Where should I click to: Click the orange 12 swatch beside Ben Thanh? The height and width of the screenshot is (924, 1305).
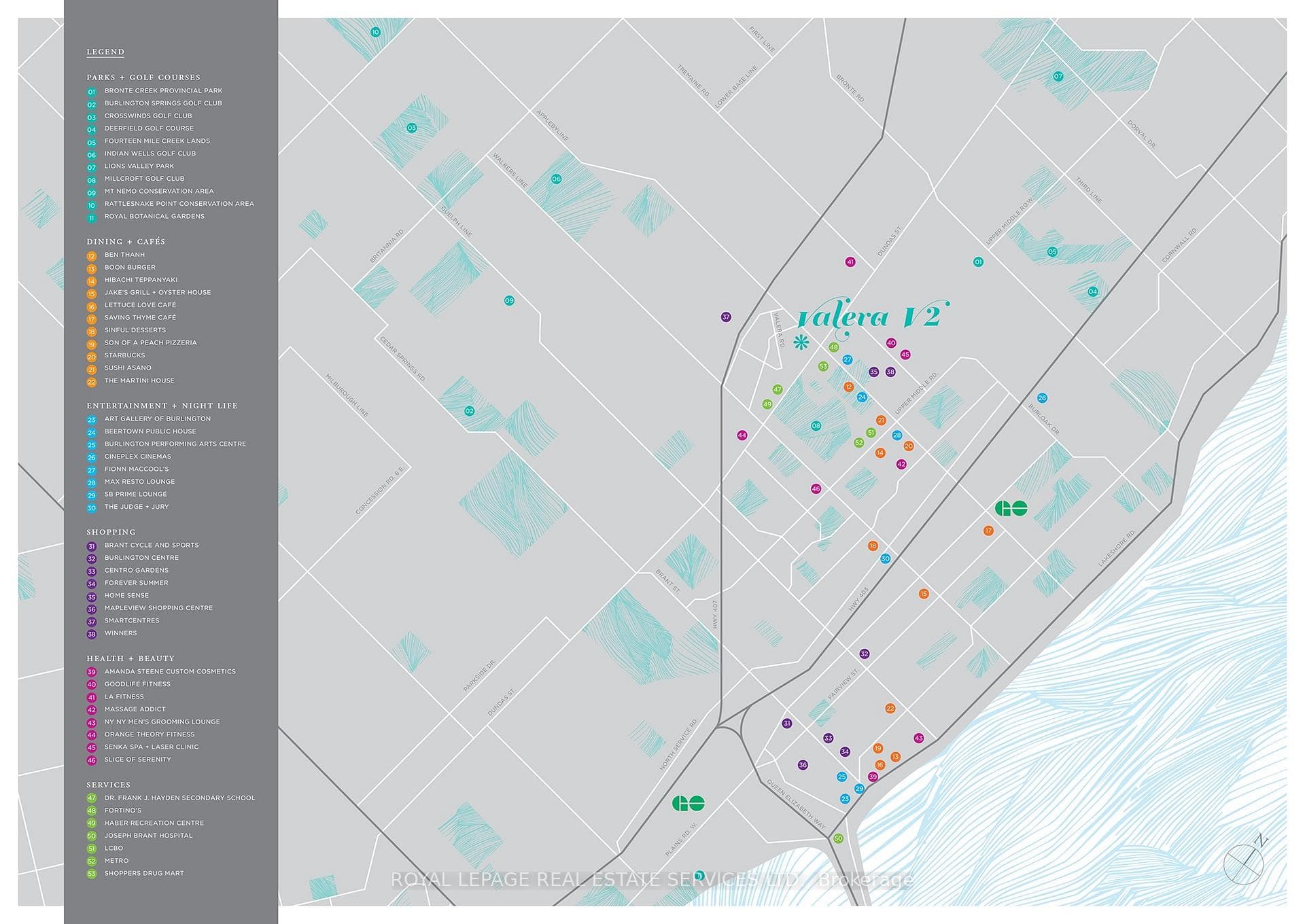[x=92, y=256]
